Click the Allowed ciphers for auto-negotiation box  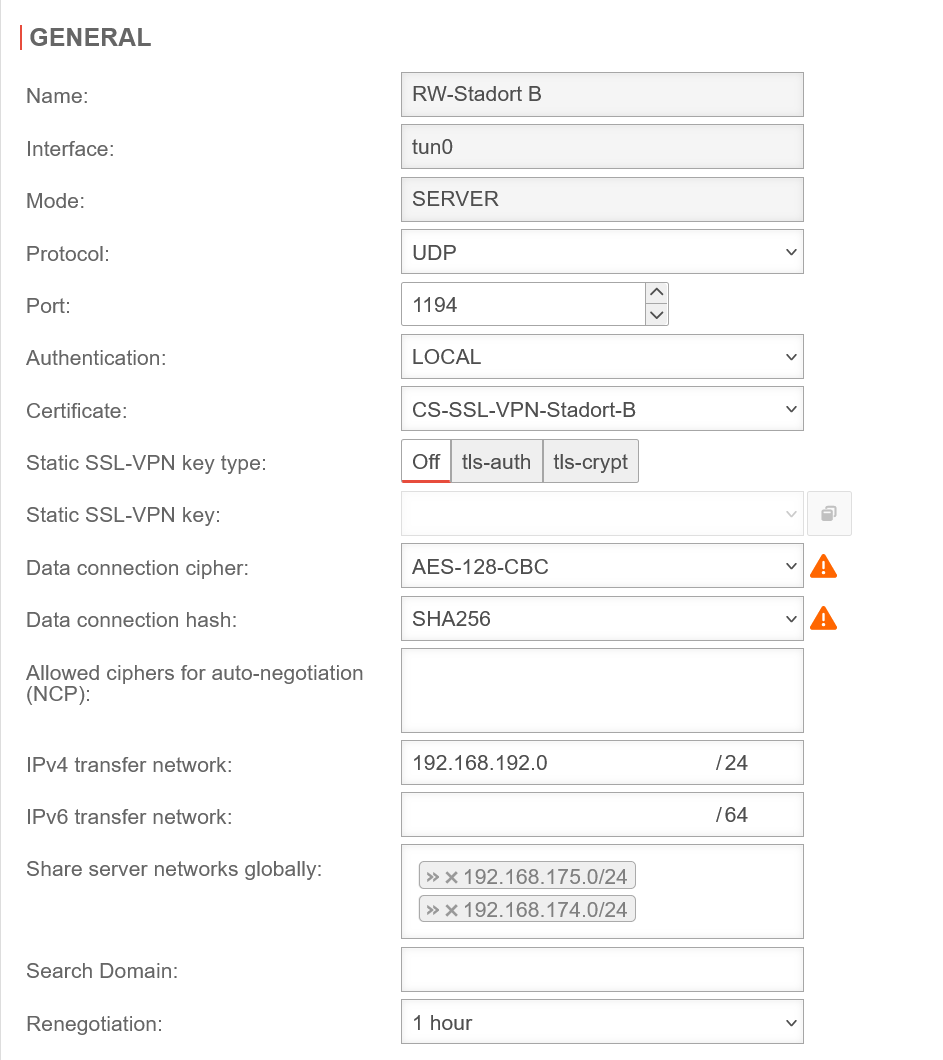602,690
